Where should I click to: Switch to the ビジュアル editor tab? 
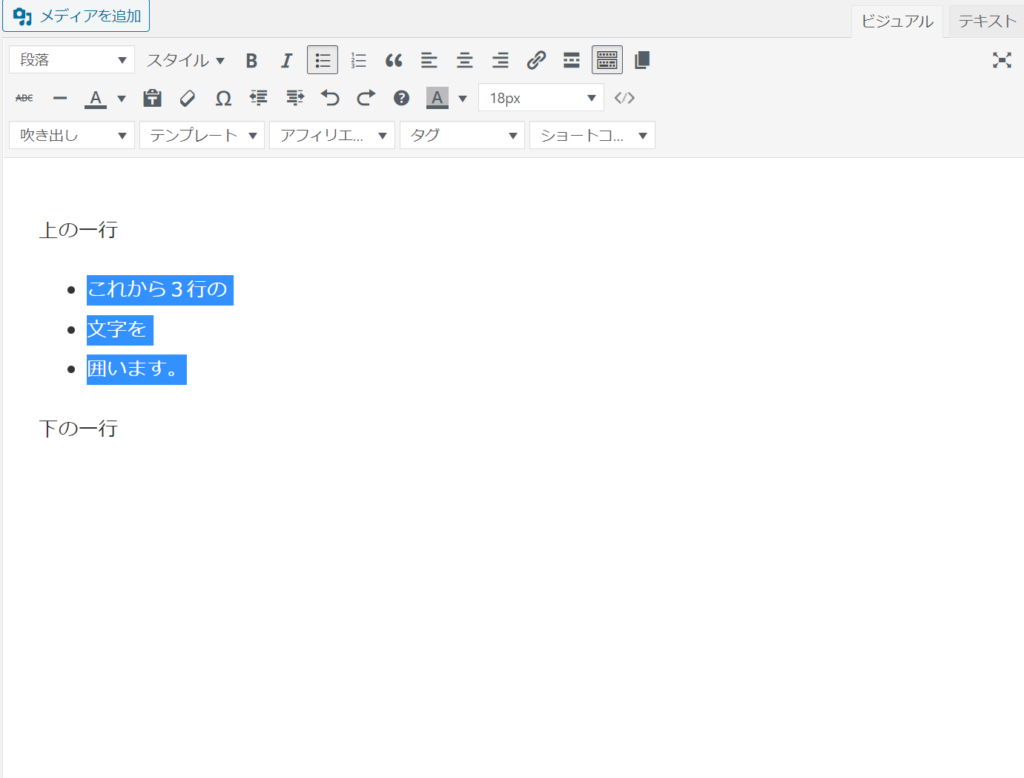[x=897, y=22]
